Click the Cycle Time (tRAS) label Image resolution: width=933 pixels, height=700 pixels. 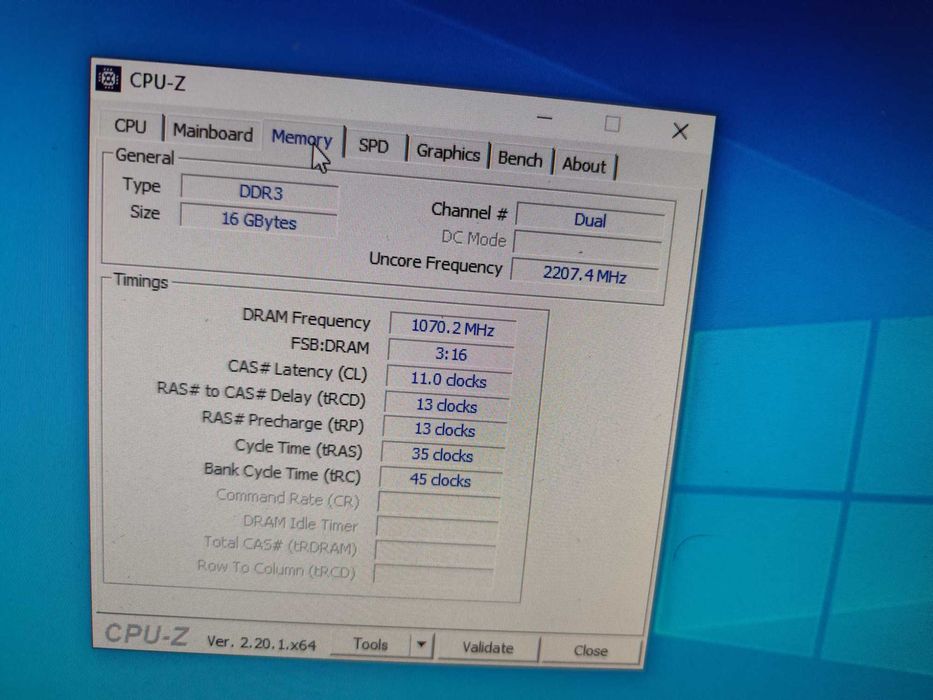point(299,448)
